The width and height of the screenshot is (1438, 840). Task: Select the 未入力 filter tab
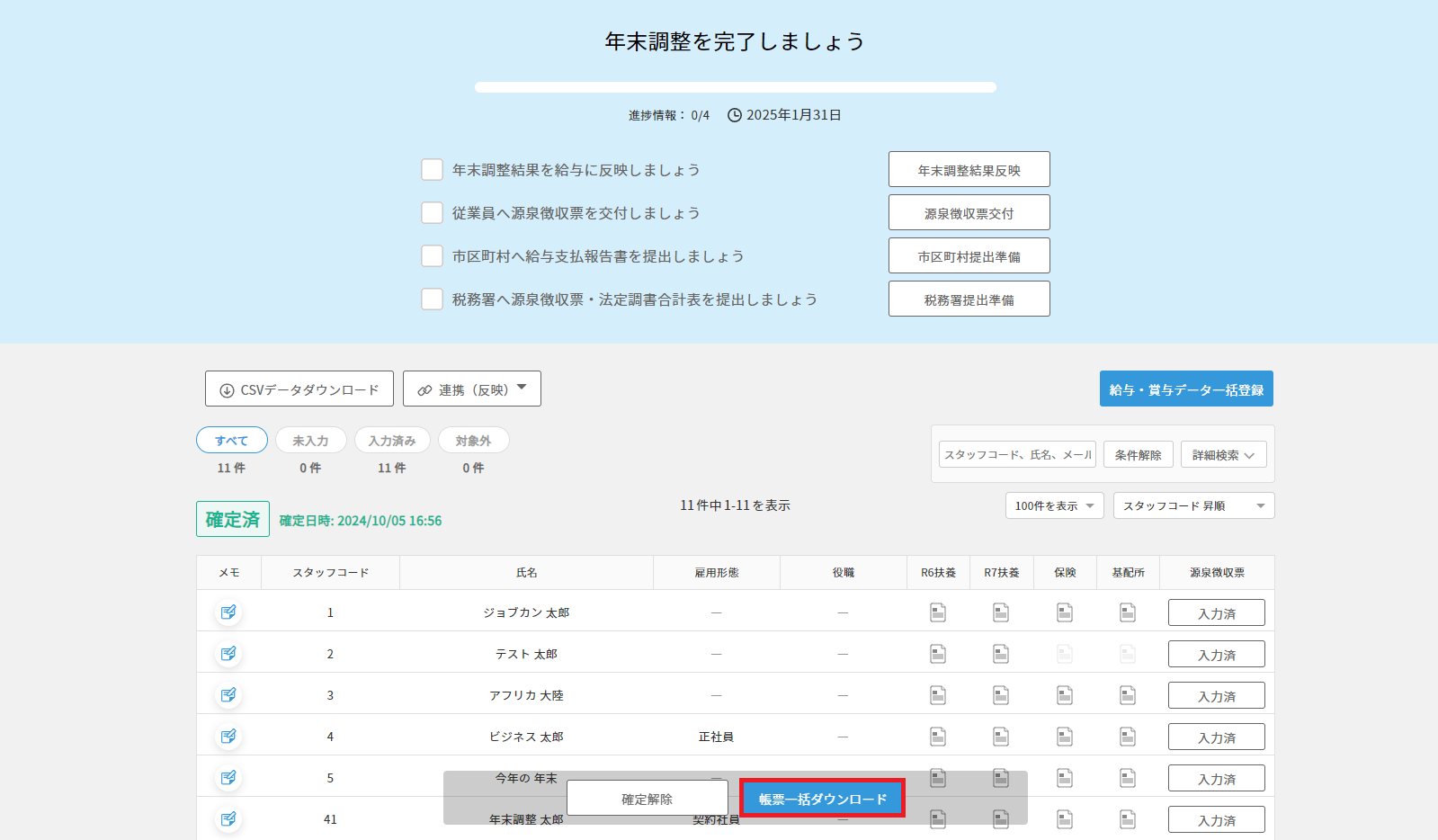(310, 441)
